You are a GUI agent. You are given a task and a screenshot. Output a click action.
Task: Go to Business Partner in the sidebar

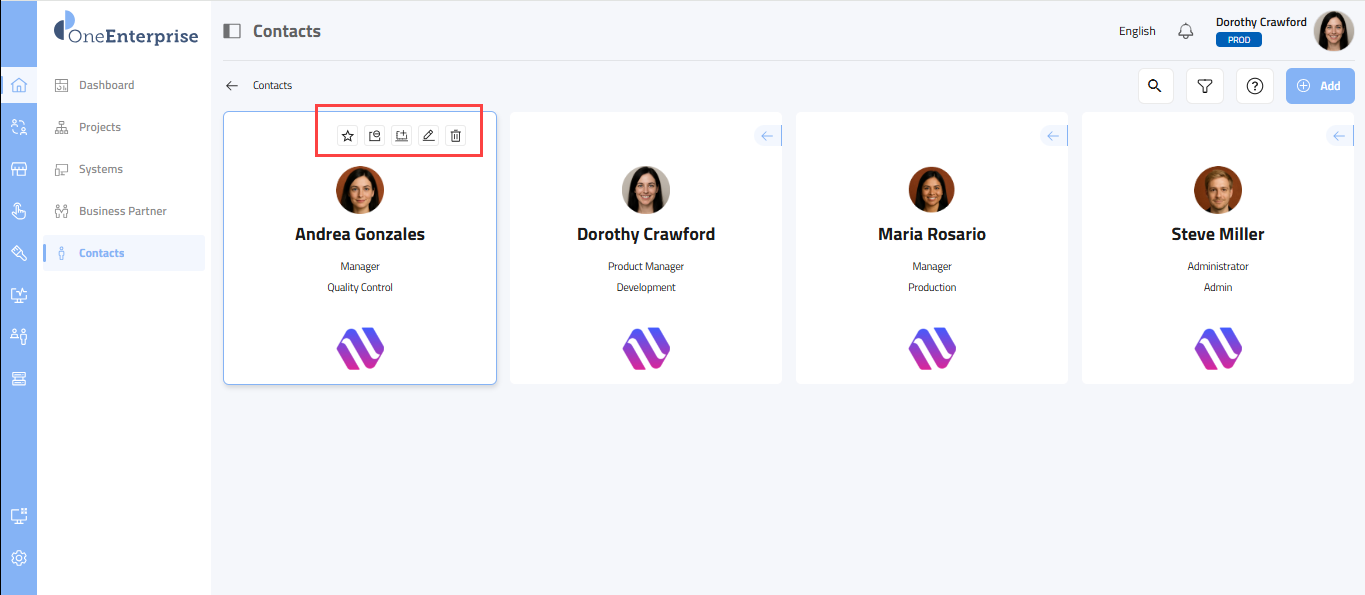(x=122, y=211)
